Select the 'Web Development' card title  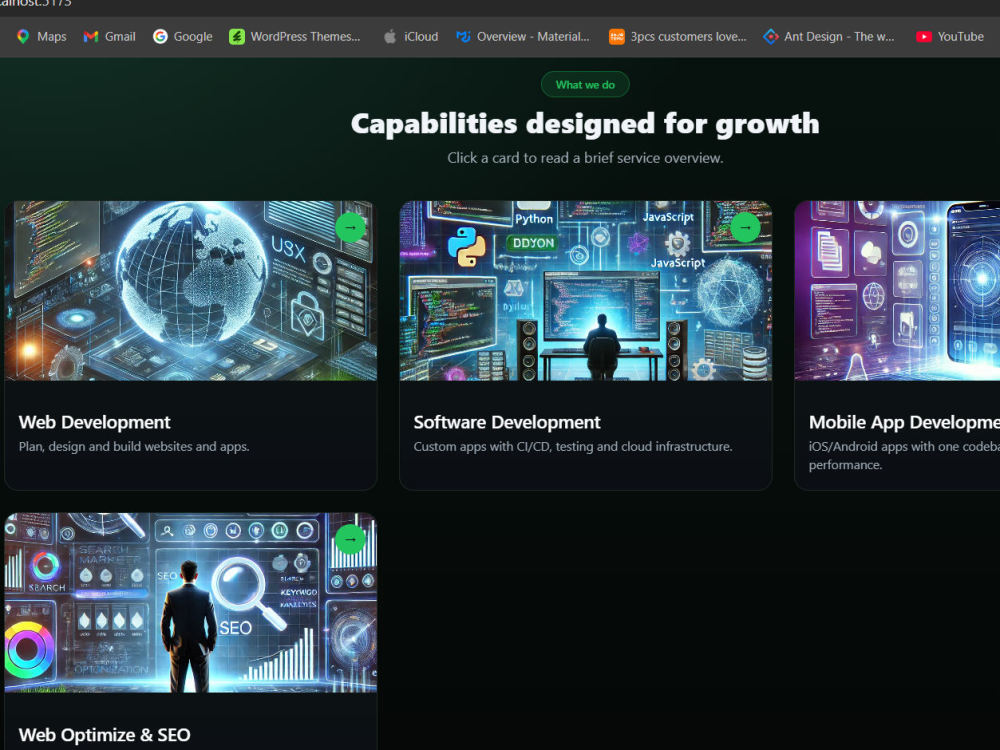(x=94, y=422)
